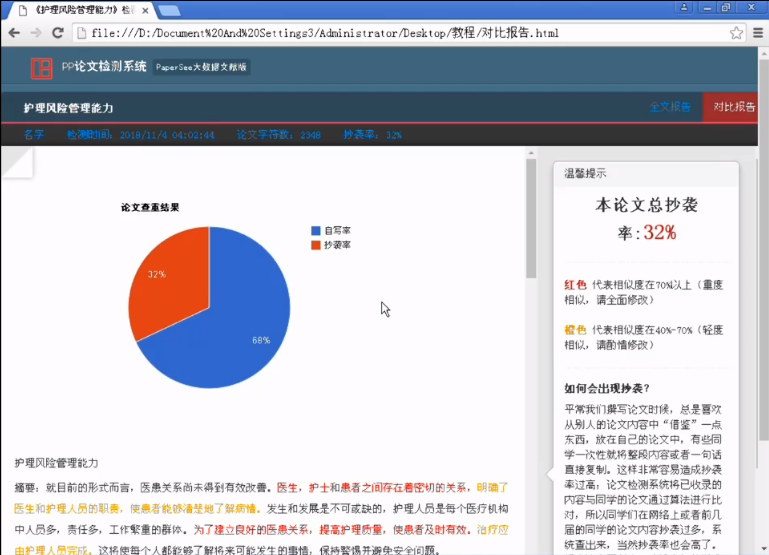The image size is (769, 555).
Task: Click the page scrollbar up arrow
Action: pos(764,52)
